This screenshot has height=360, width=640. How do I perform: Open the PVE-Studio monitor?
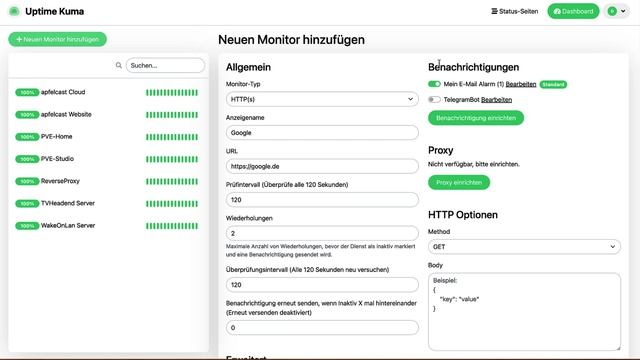pos(108,159)
